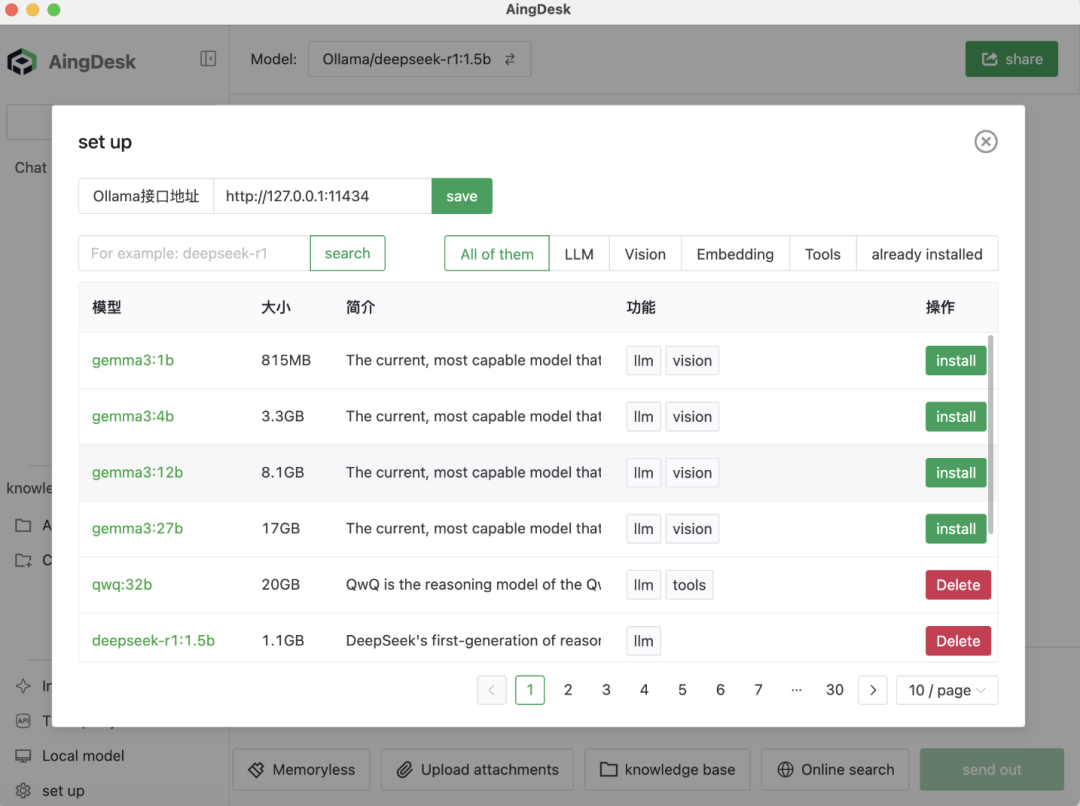This screenshot has height=806, width=1080.
Task: Open the knowledge base folder button
Action: pyautogui.click(x=667, y=769)
